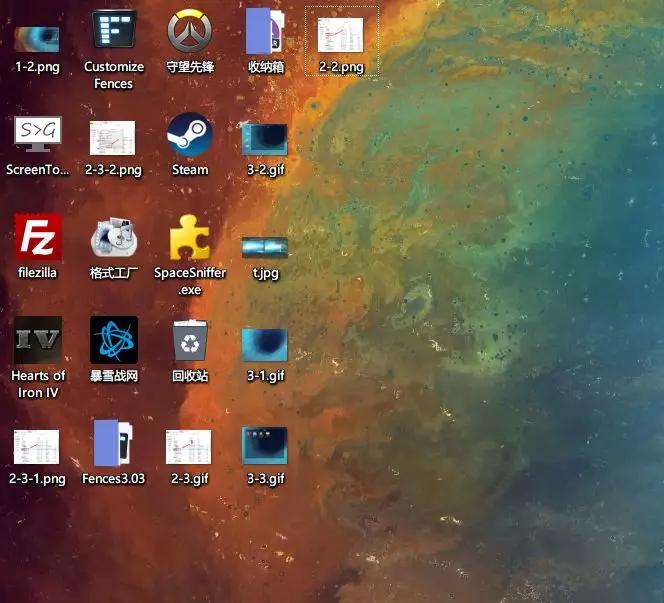Image resolution: width=664 pixels, height=603 pixels.
Task: Select the SpaceSniffer.exe puzzle icon
Action: click(189, 238)
